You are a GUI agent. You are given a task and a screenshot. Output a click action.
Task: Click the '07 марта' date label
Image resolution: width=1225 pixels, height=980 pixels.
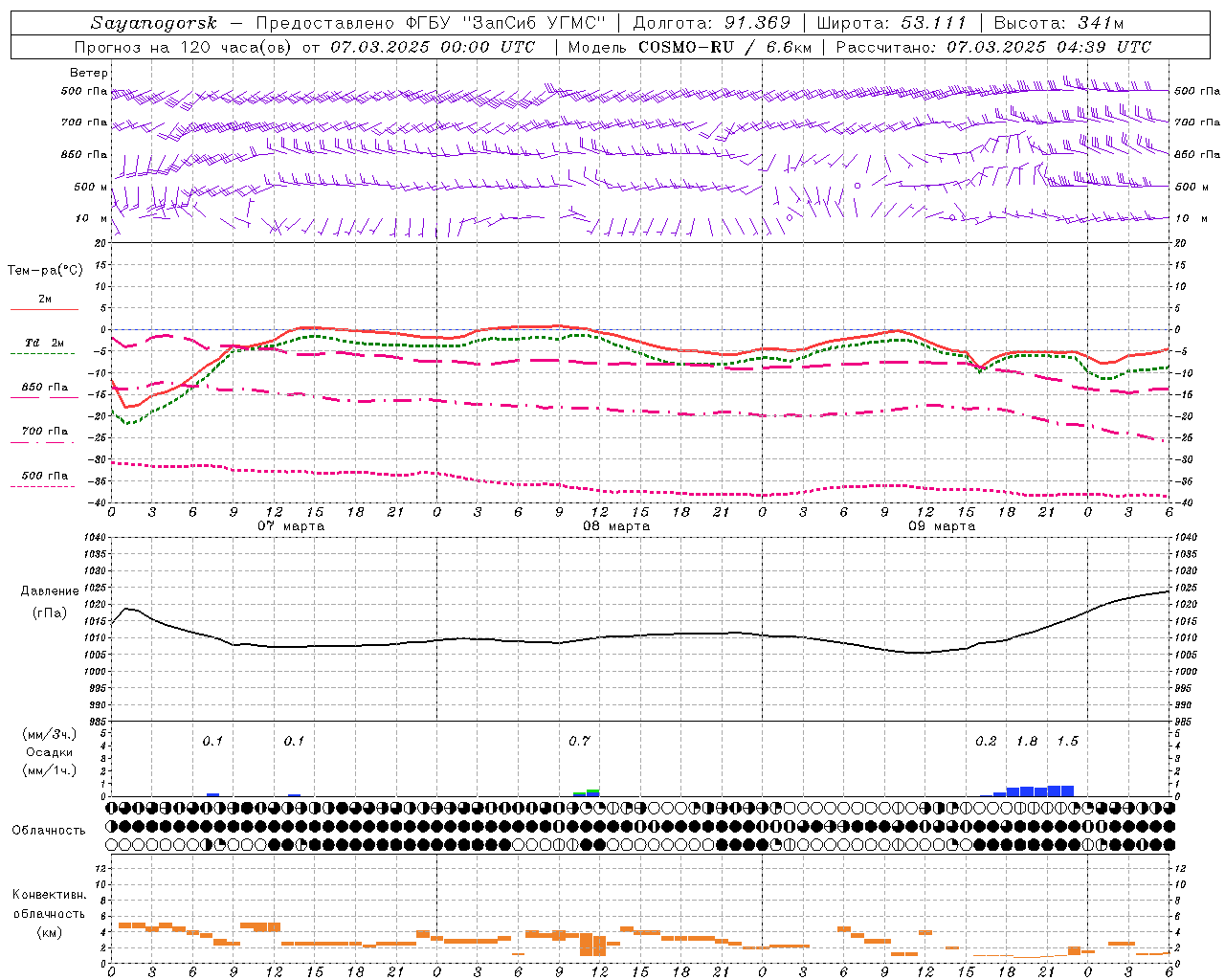291,526
